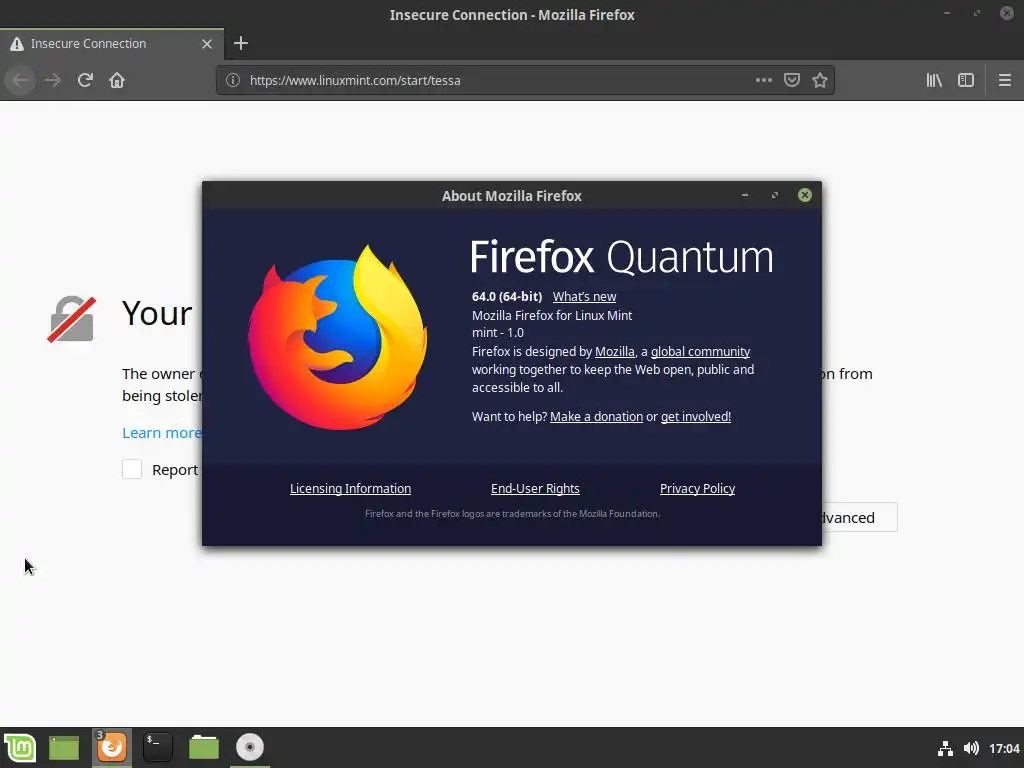Click the Advanced button on error page
1024x768 pixels.
click(x=859, y=517)
